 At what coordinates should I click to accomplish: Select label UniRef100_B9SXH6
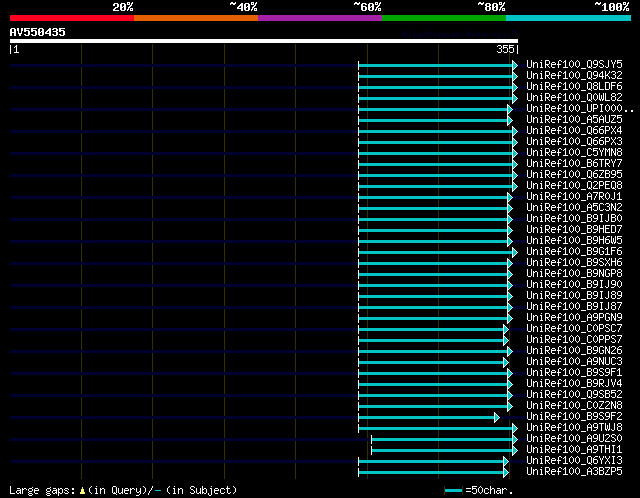pos(574,263)
